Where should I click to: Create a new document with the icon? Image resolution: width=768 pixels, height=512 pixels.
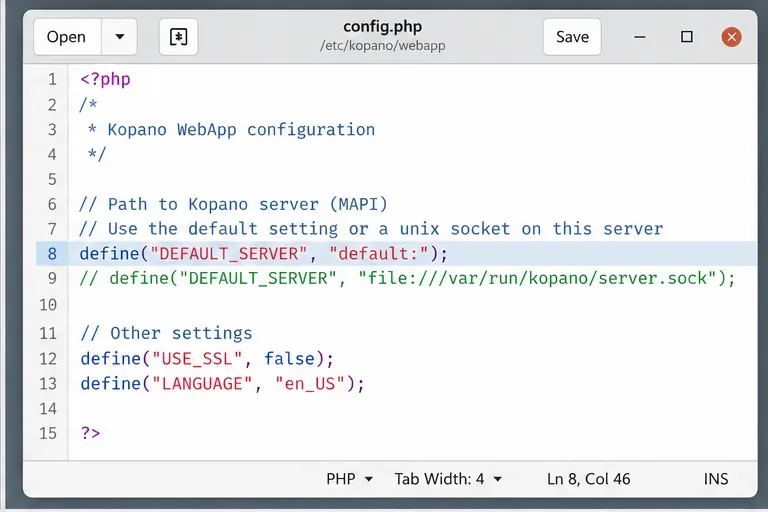click(178, 37)
